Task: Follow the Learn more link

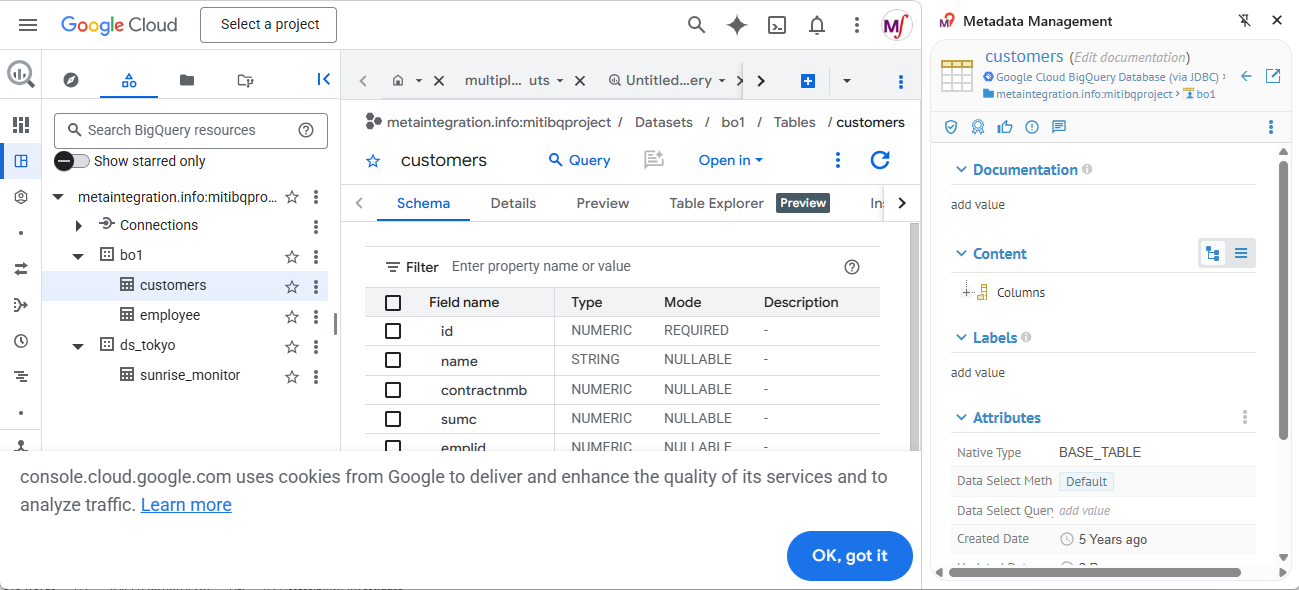Action: pyautogui.click(x=186, y=505)
